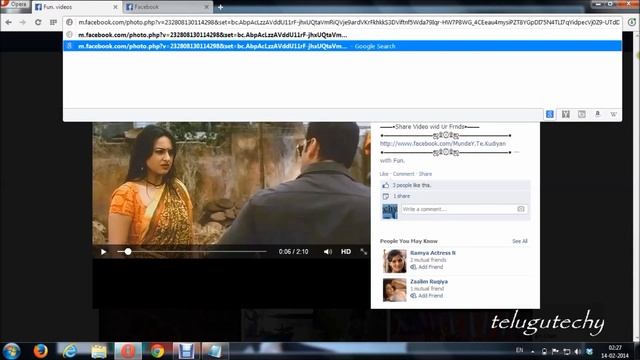Select first m.facebook.com URL suggestion
The width and height of the screenshot is (640, 360).
point(342,35)
